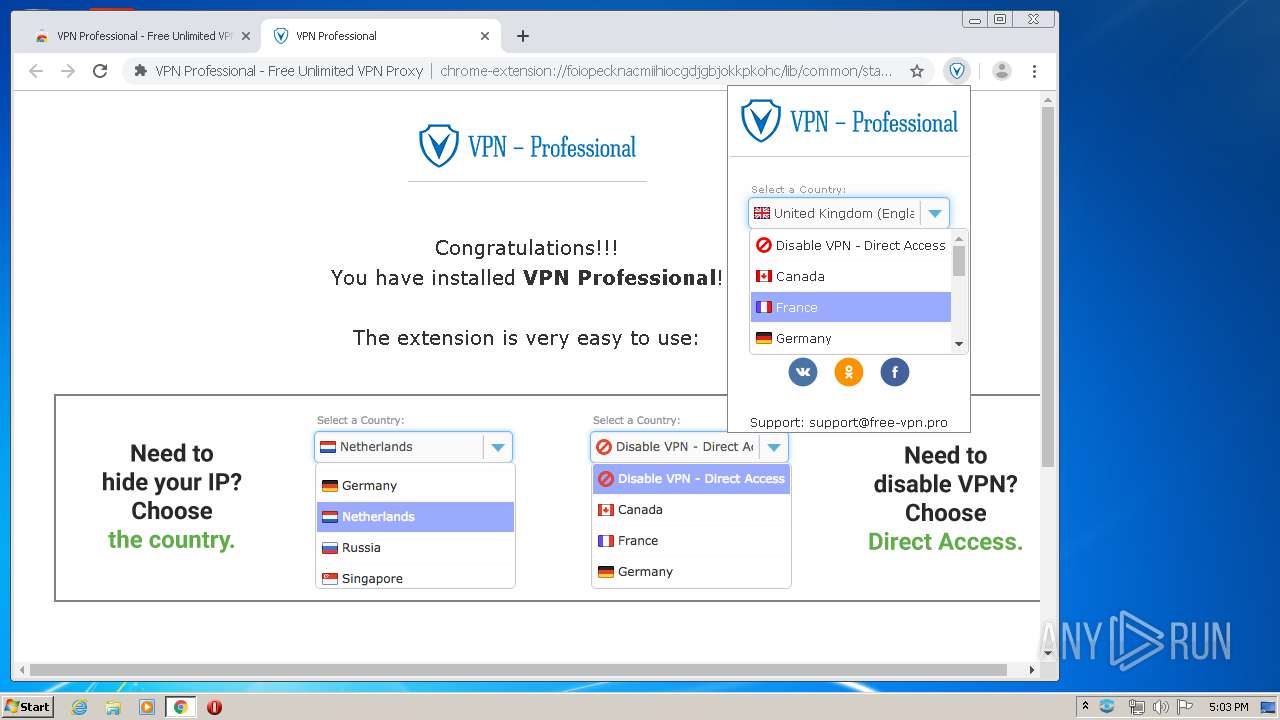The height and width of the screenshot is (720, 1280).
Task: Close the active VPN Professional tab
Action: point(485,36)
